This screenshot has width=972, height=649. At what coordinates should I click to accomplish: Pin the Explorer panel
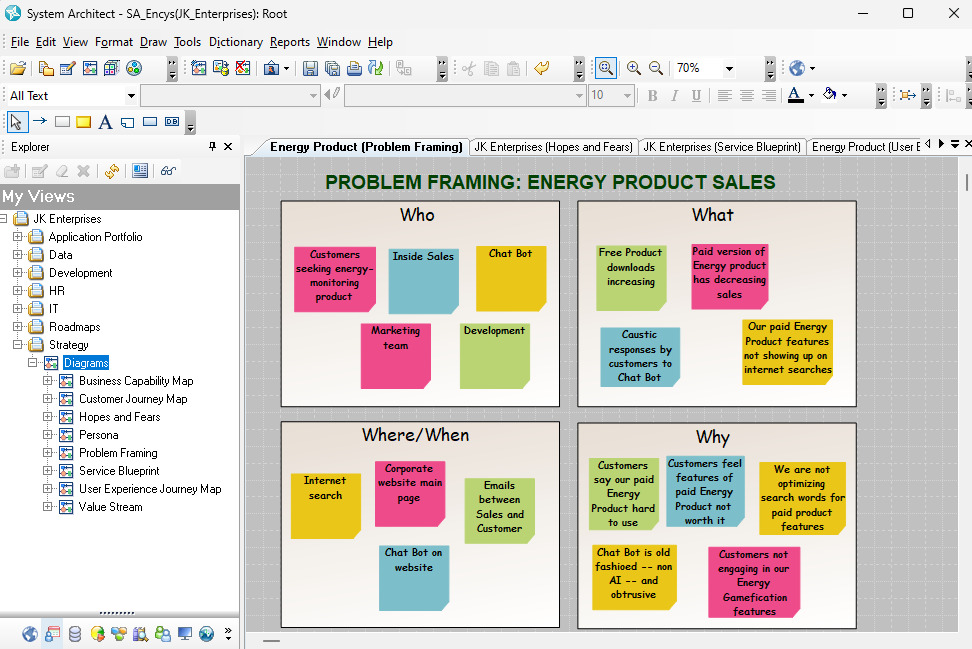(212, 146)
